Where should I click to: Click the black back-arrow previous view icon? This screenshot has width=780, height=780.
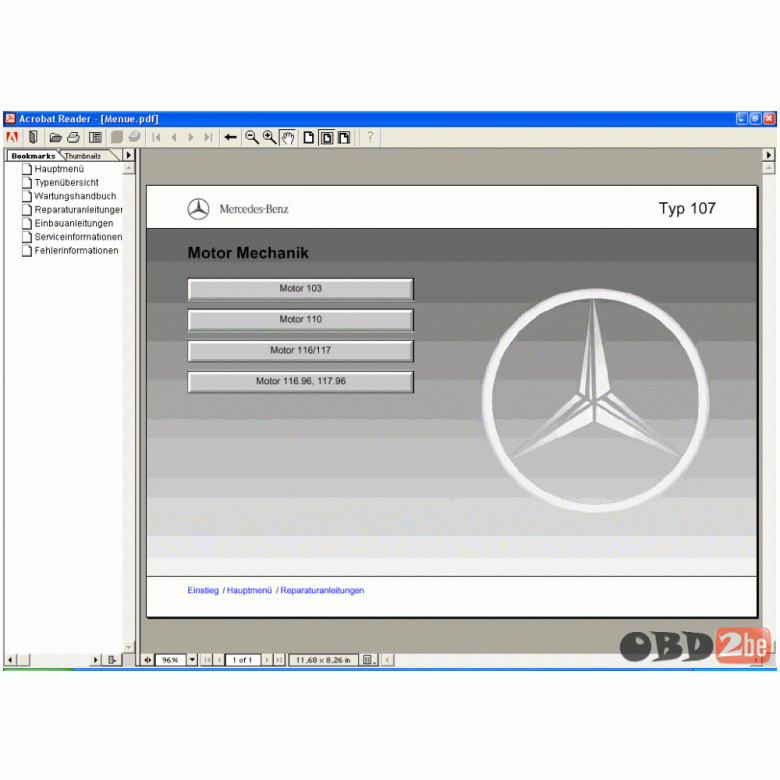click(230, 137)
